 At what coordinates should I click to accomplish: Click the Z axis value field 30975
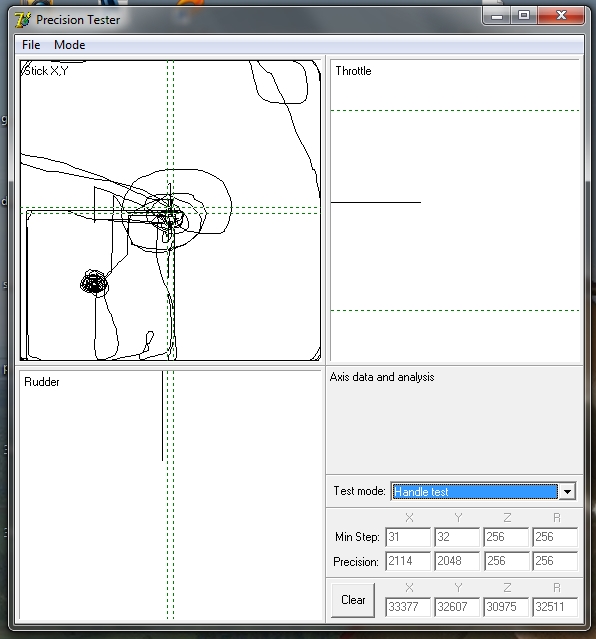click(506, 607)
